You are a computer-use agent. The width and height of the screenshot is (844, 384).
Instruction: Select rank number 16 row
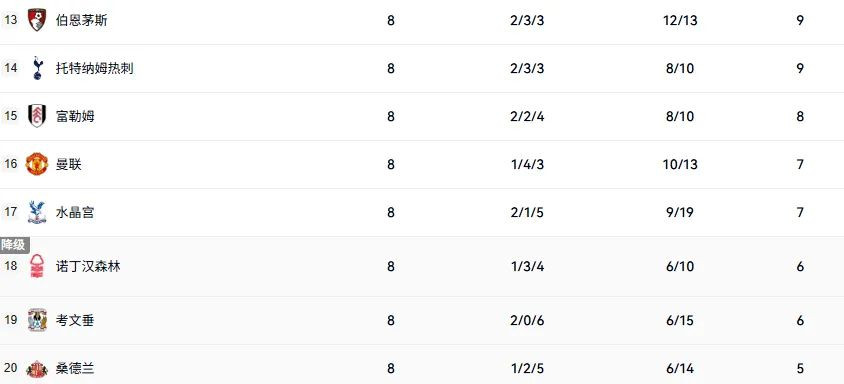tap(422, 164)
